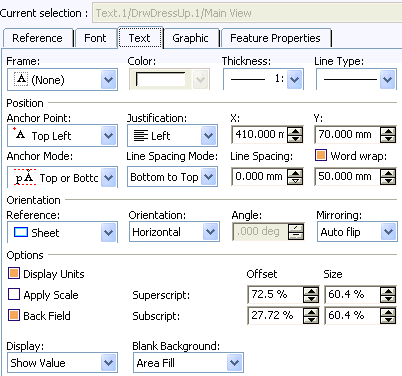Decrease the Word wrap width value
The height and width of the screenshot is (376, 402).
(x=388, y=180)
